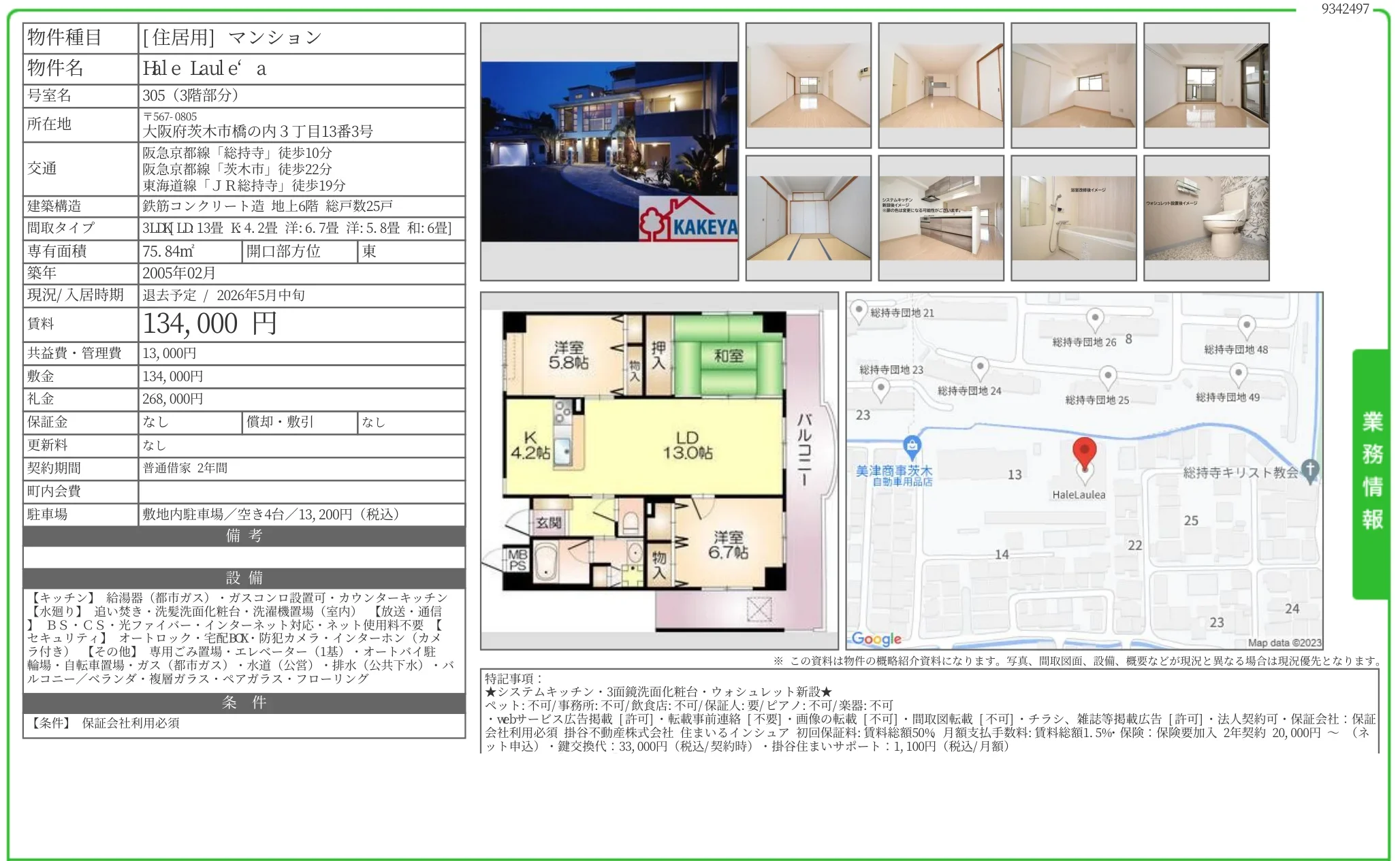Click room number 305（3階部分）
This screenshot has width=1400, height=861.
(x=191, y=95)
